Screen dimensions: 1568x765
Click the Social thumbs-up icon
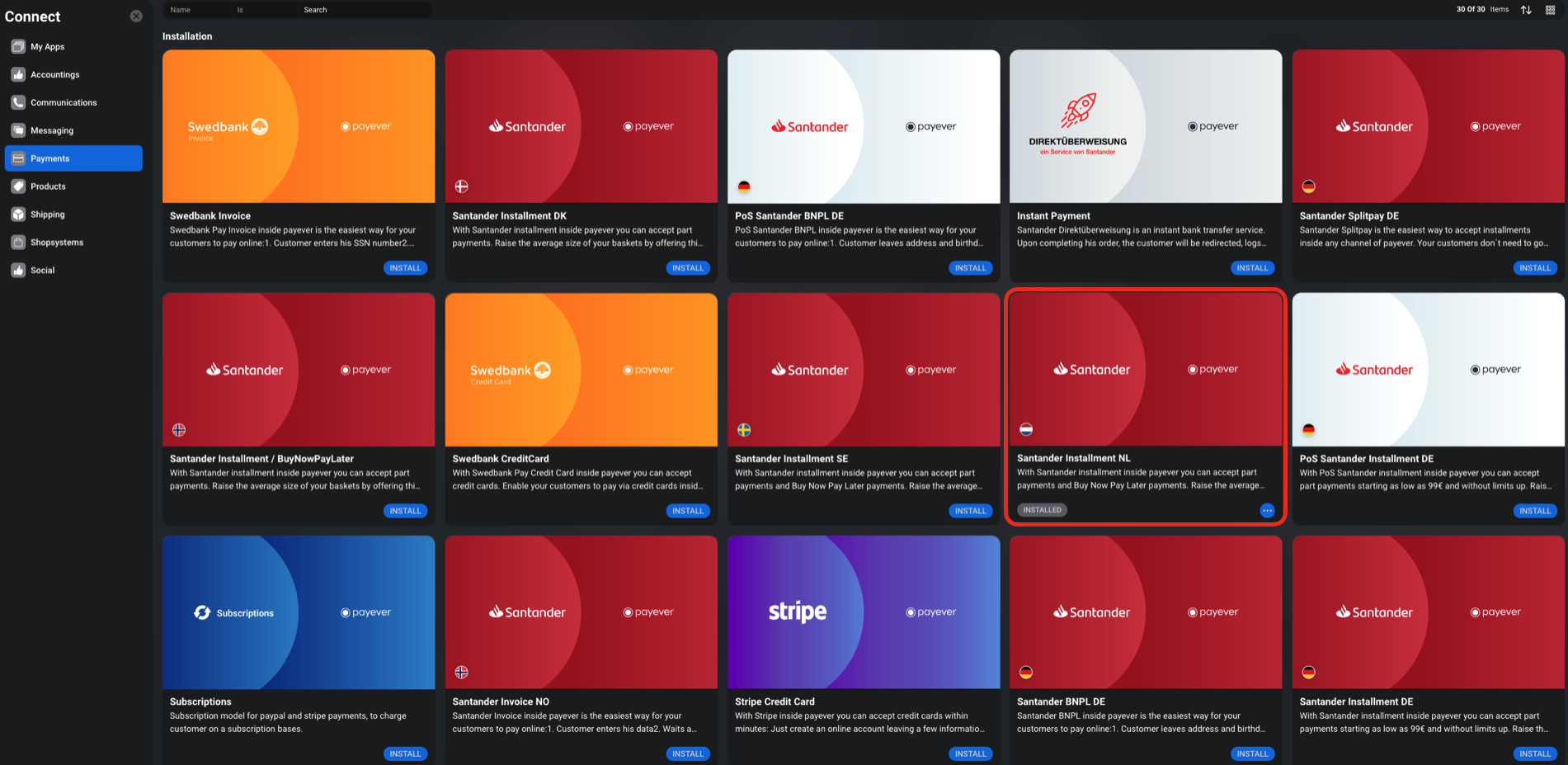click(x=18, y=270)
